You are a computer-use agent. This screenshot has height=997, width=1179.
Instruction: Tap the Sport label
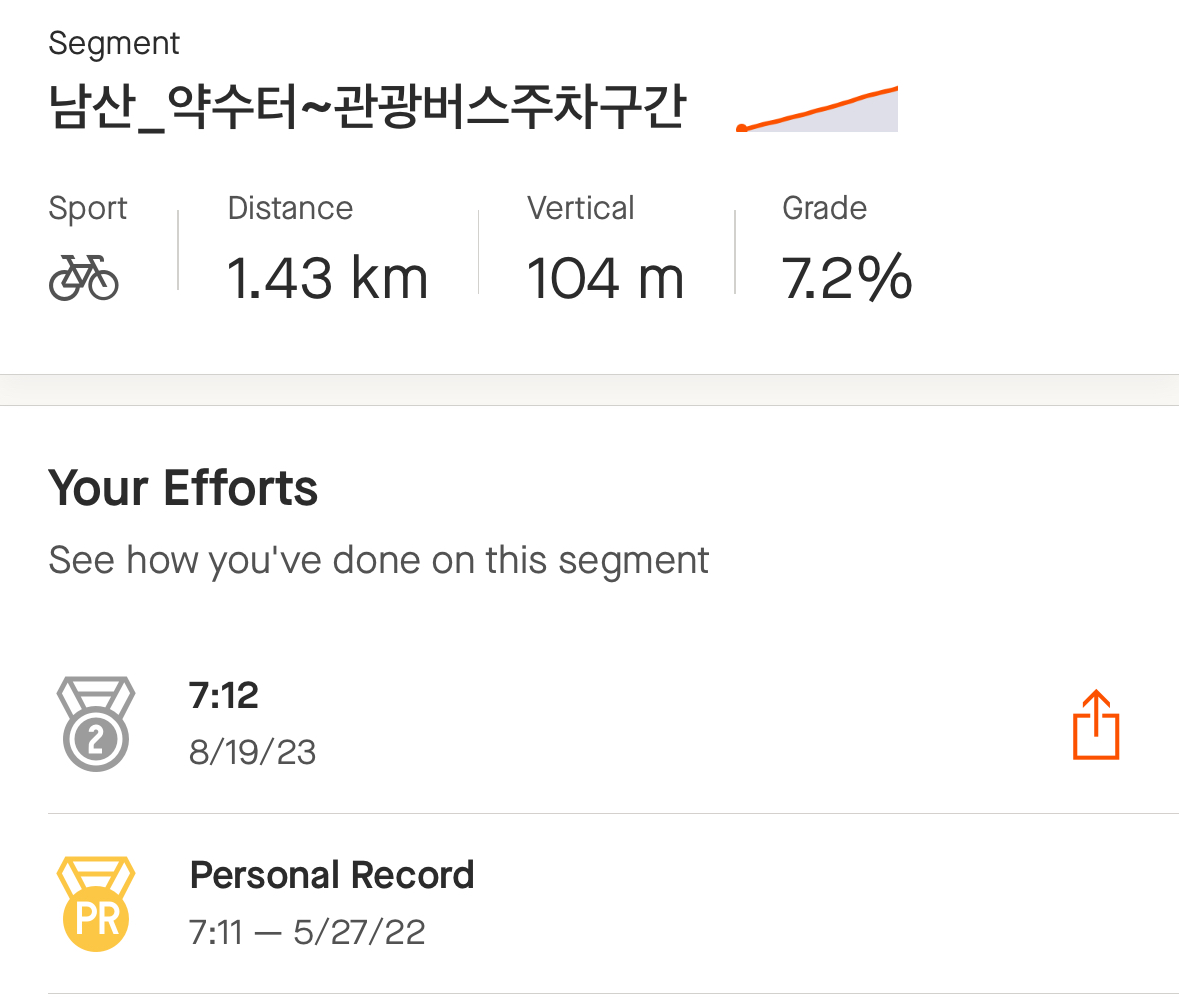click(87, 209)
